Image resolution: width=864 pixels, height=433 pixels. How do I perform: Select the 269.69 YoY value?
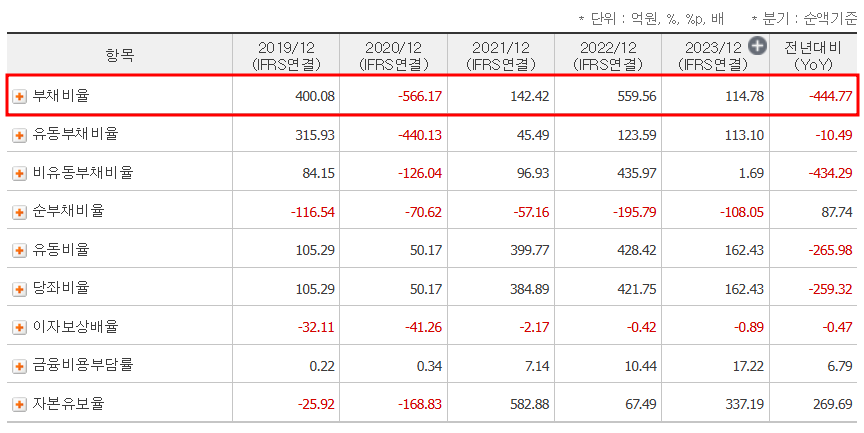(833, 405)
